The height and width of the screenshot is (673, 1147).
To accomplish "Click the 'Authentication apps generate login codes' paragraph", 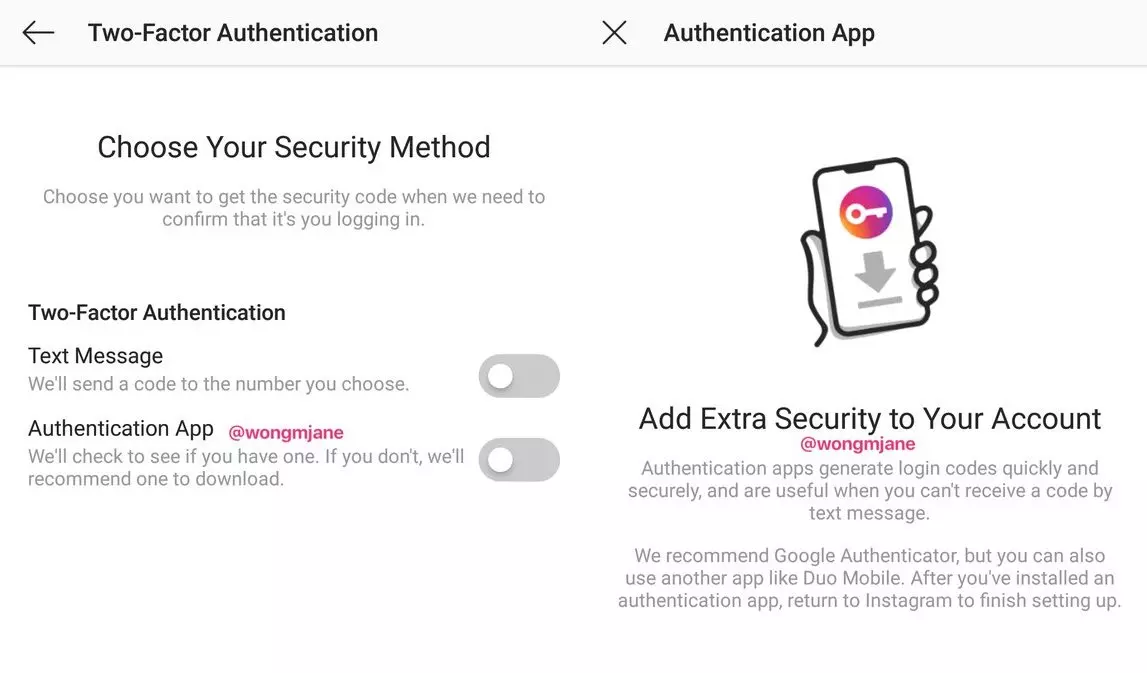I will click(870, 490).
